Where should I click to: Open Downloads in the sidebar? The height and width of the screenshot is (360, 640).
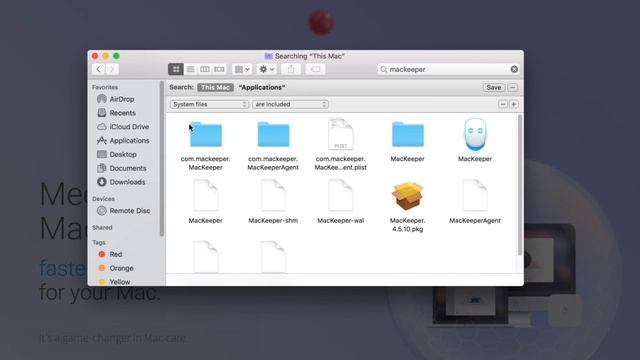[127, 182]
